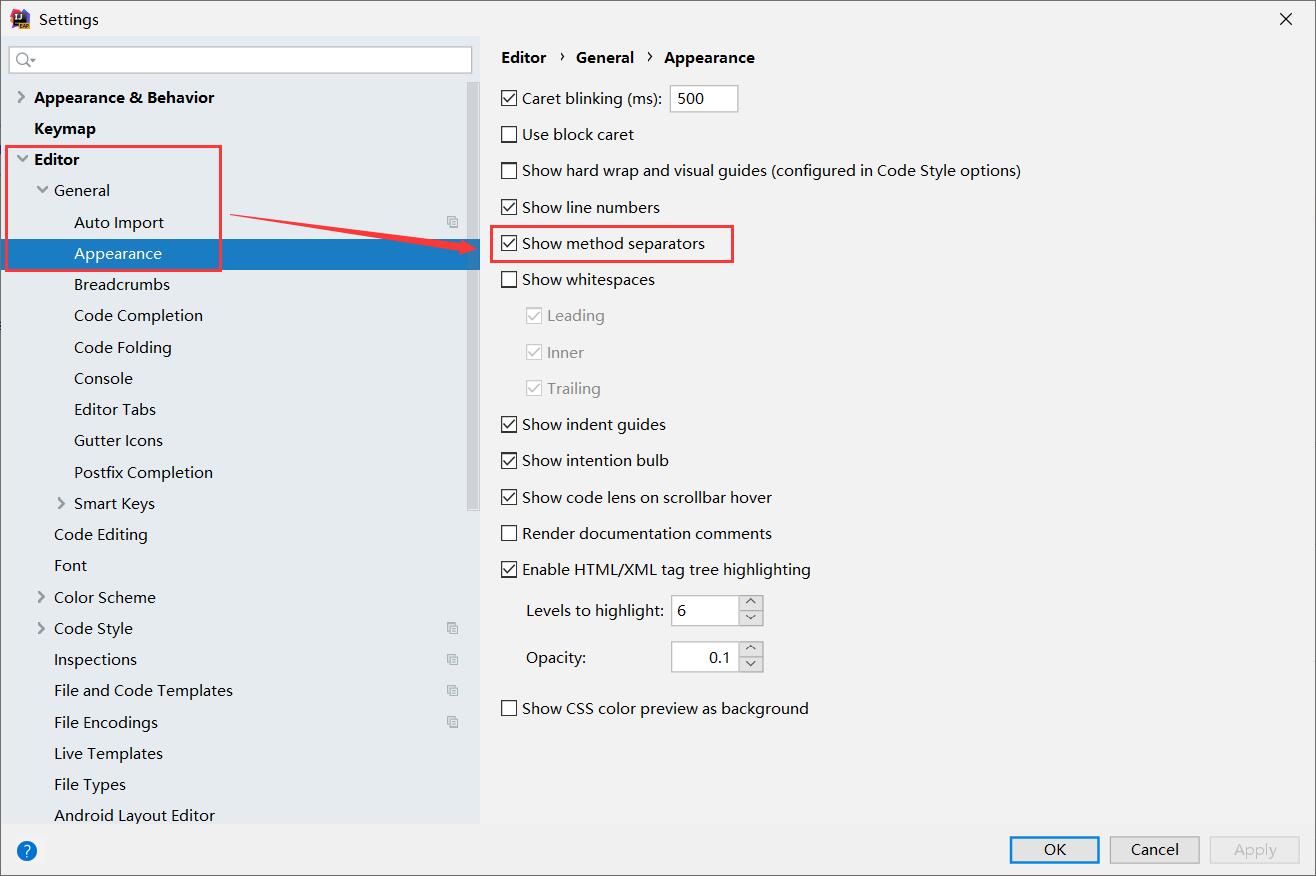Select Breadcrumbs settings page
1316x876 pixels.
(x=122, y=284)
